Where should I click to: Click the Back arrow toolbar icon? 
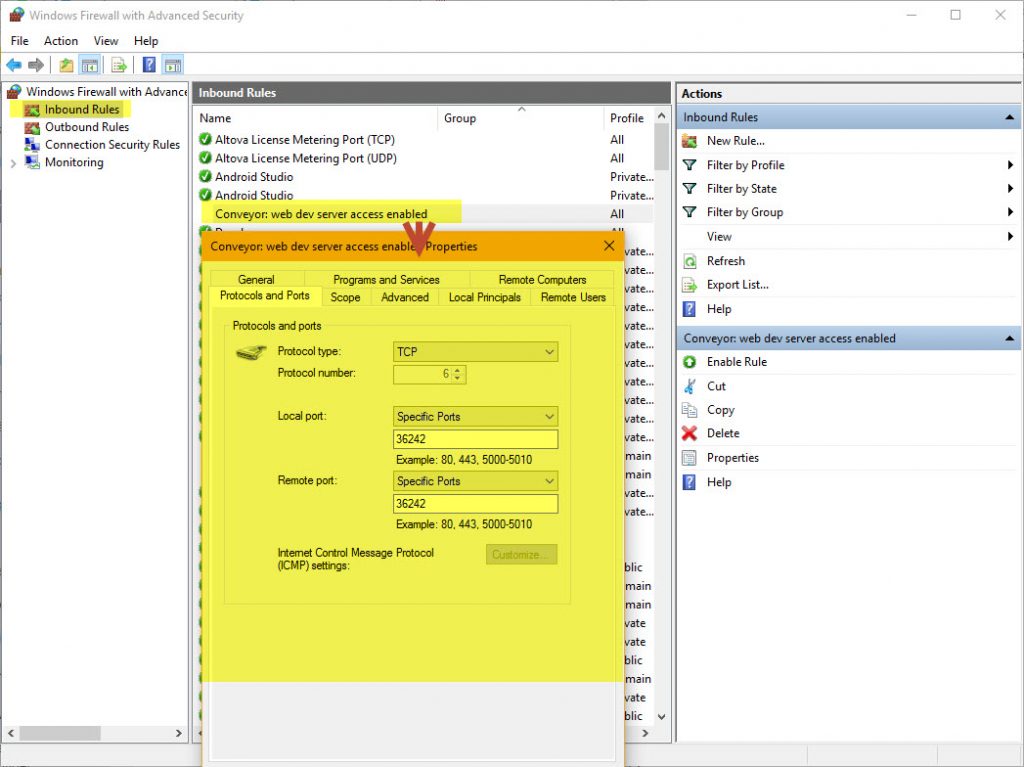[14, 65]
